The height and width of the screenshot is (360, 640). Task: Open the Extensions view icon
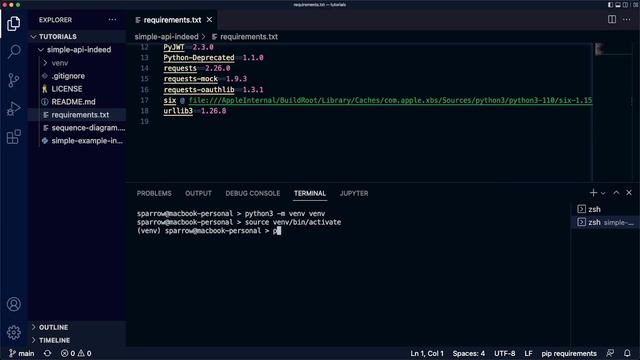click(13, 137)
